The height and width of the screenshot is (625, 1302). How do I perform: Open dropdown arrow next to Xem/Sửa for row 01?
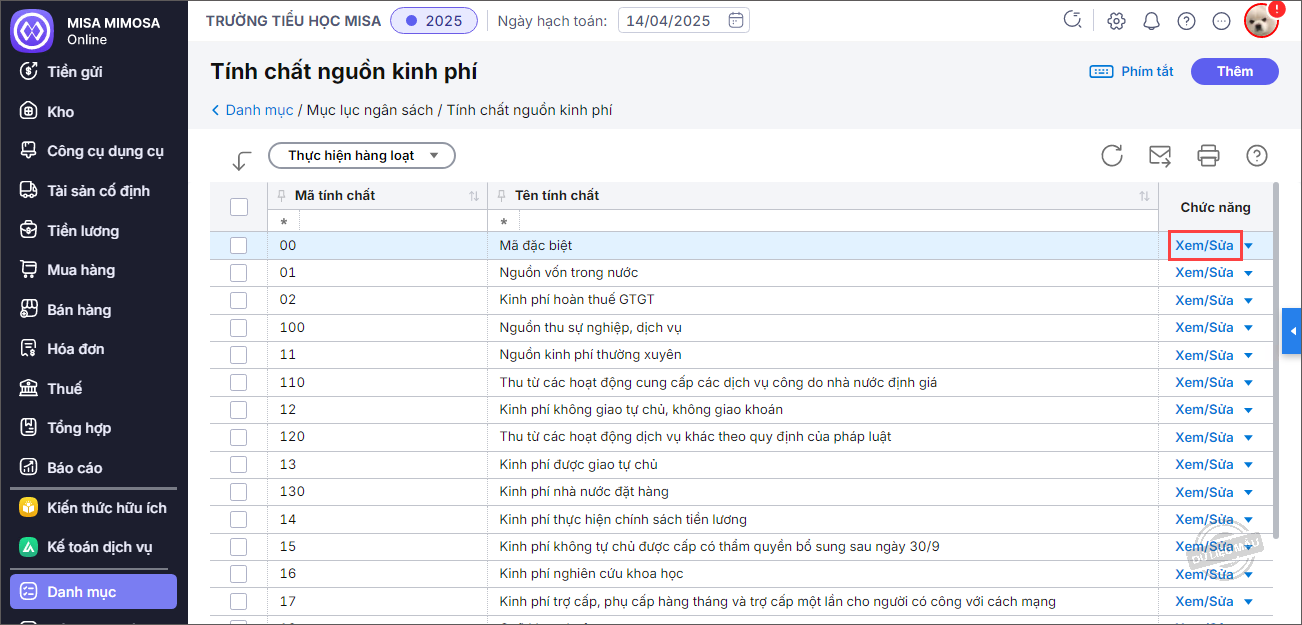coord(1248,273)
